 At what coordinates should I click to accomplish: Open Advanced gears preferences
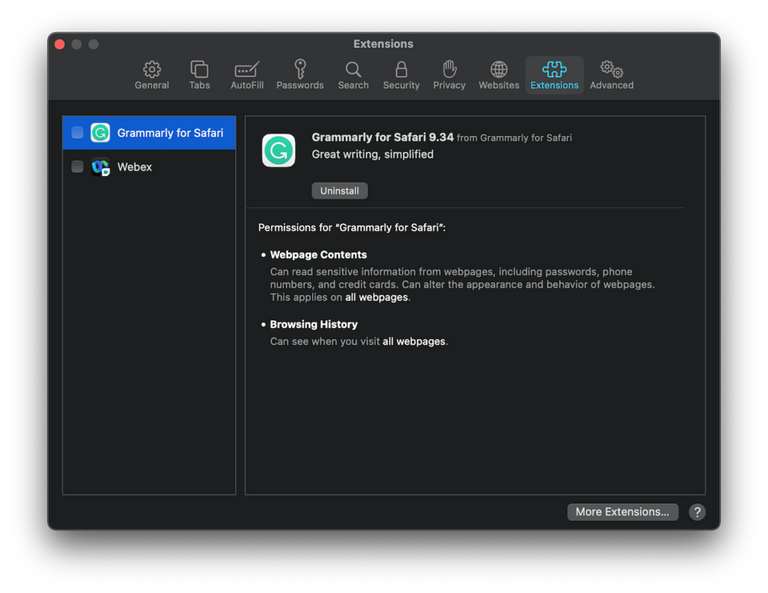point(611,75)
